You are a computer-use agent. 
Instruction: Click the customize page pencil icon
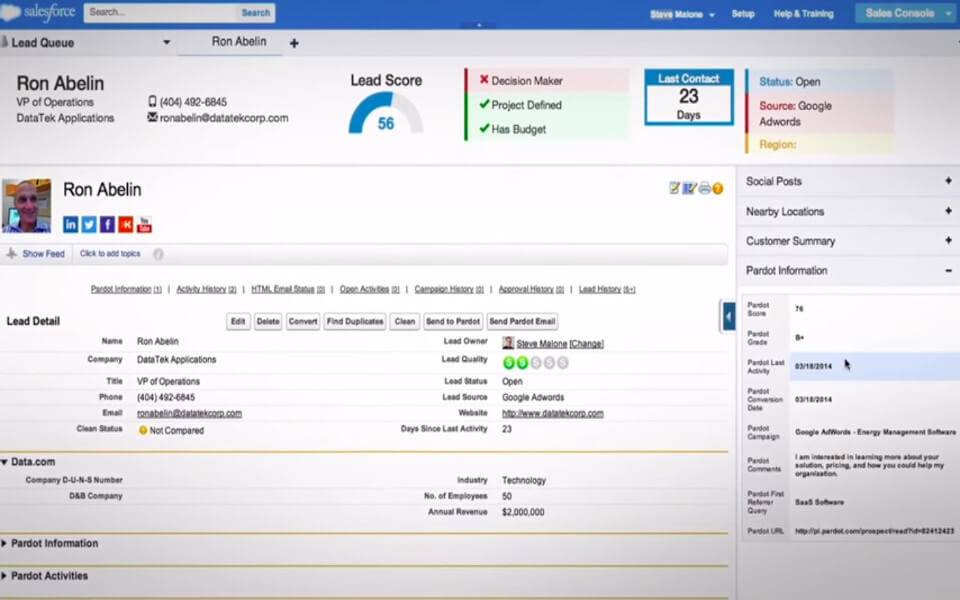(x=689, y=189)
